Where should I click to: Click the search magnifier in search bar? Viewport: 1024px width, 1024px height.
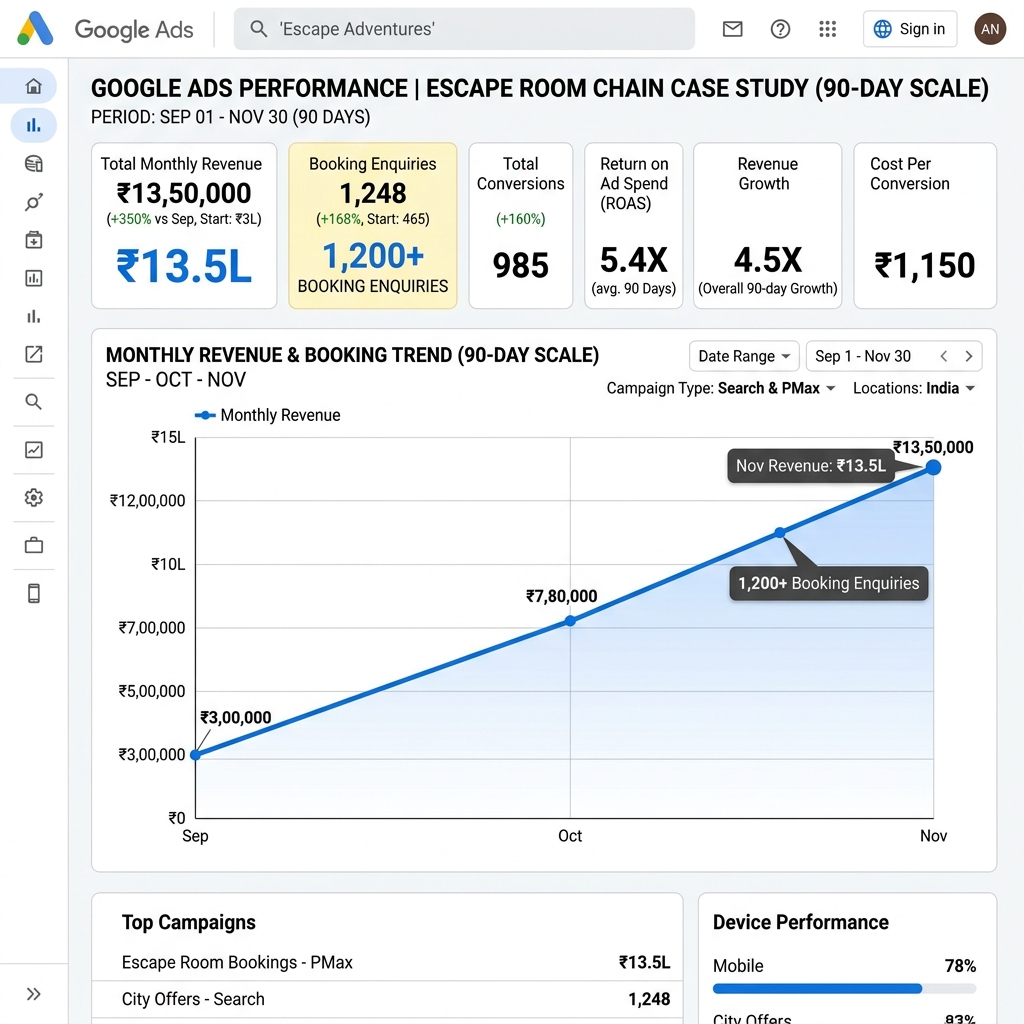pos(259,29)
